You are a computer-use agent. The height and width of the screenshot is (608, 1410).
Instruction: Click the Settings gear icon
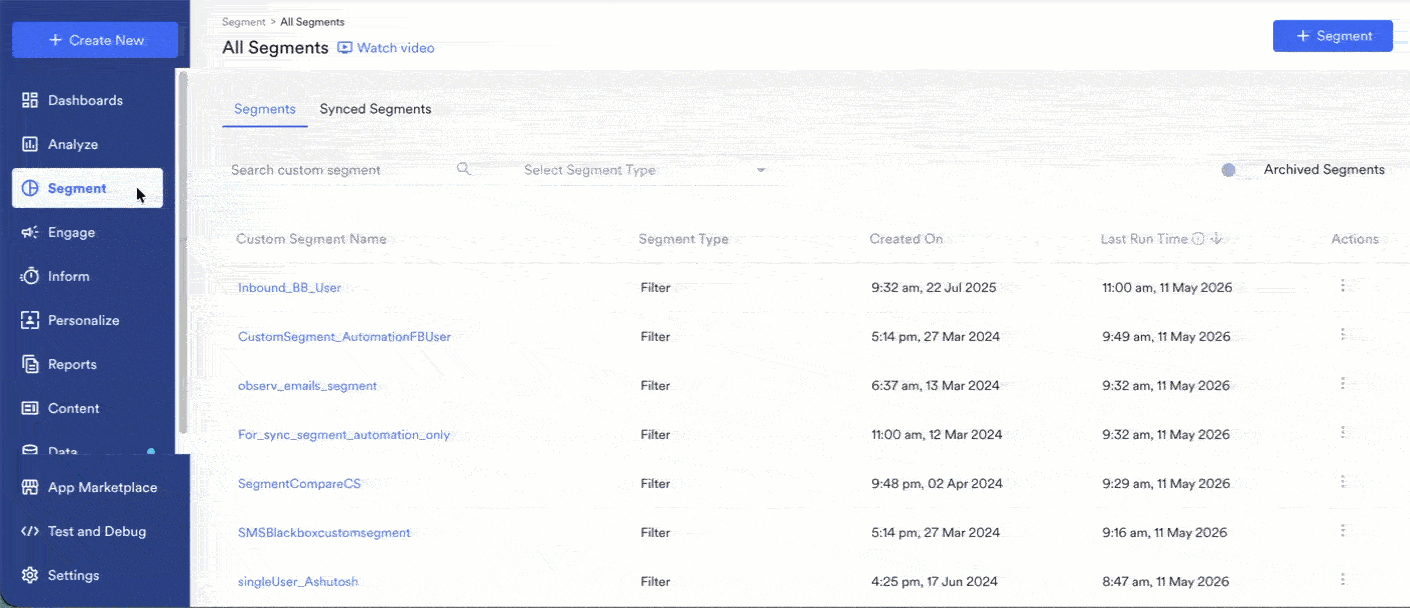click(x=30, y=575)
